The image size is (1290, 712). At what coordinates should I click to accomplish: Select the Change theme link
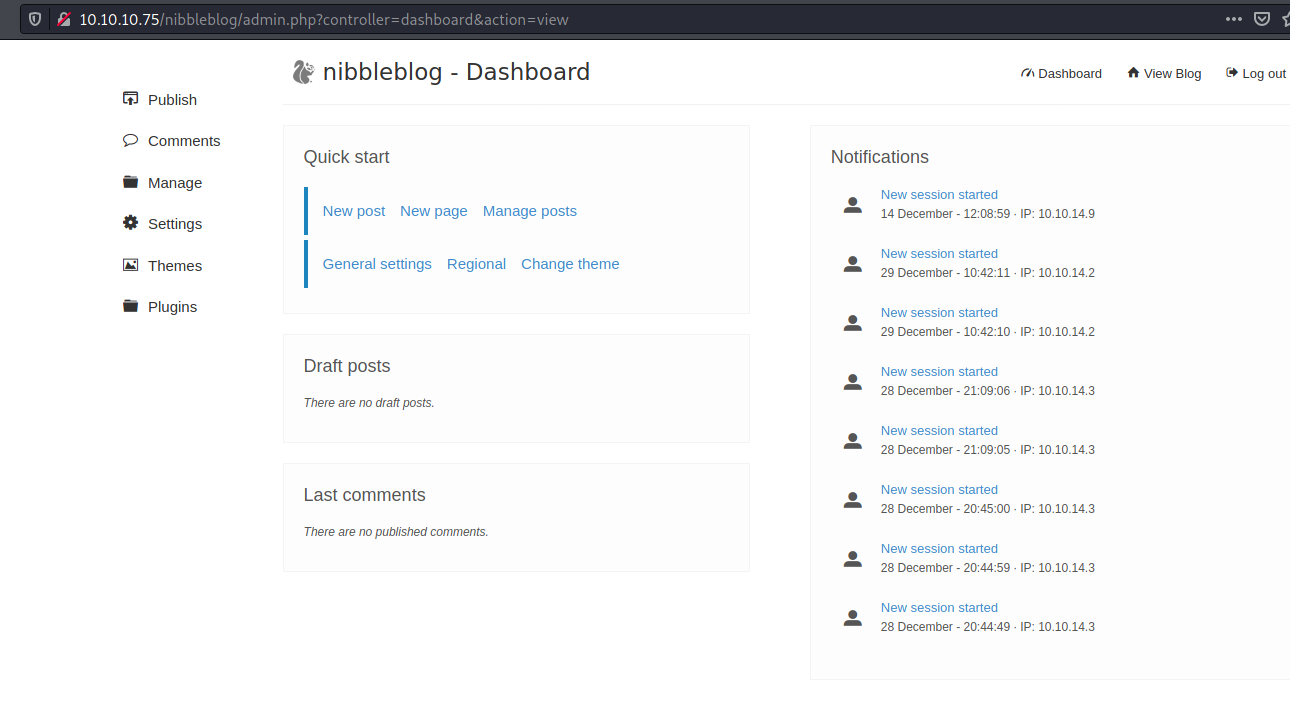[x=570, y=264]
